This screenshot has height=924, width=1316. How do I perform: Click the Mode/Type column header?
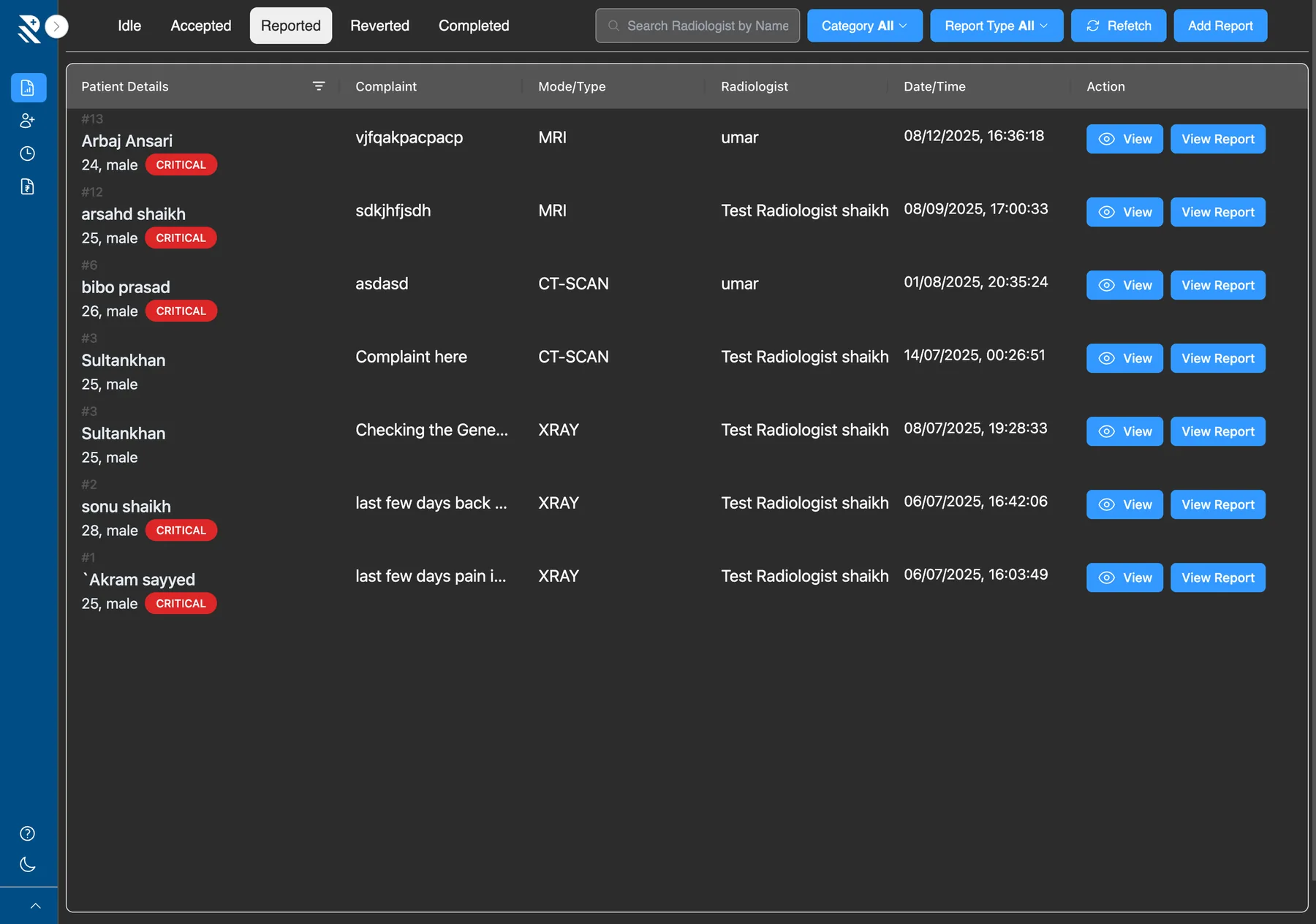coord(572,86)
